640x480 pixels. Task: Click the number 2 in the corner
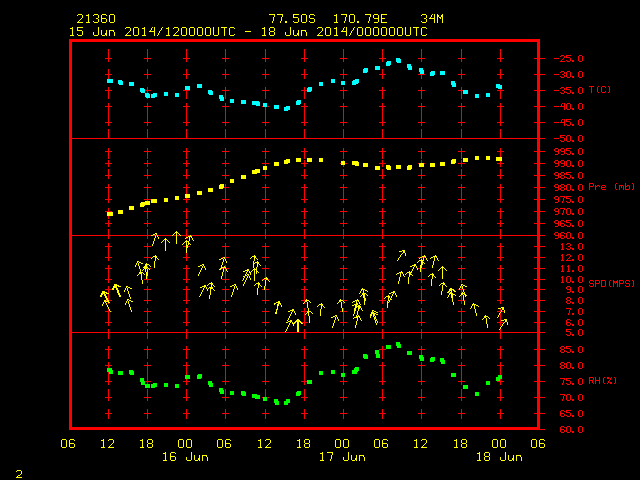point(19,474)
